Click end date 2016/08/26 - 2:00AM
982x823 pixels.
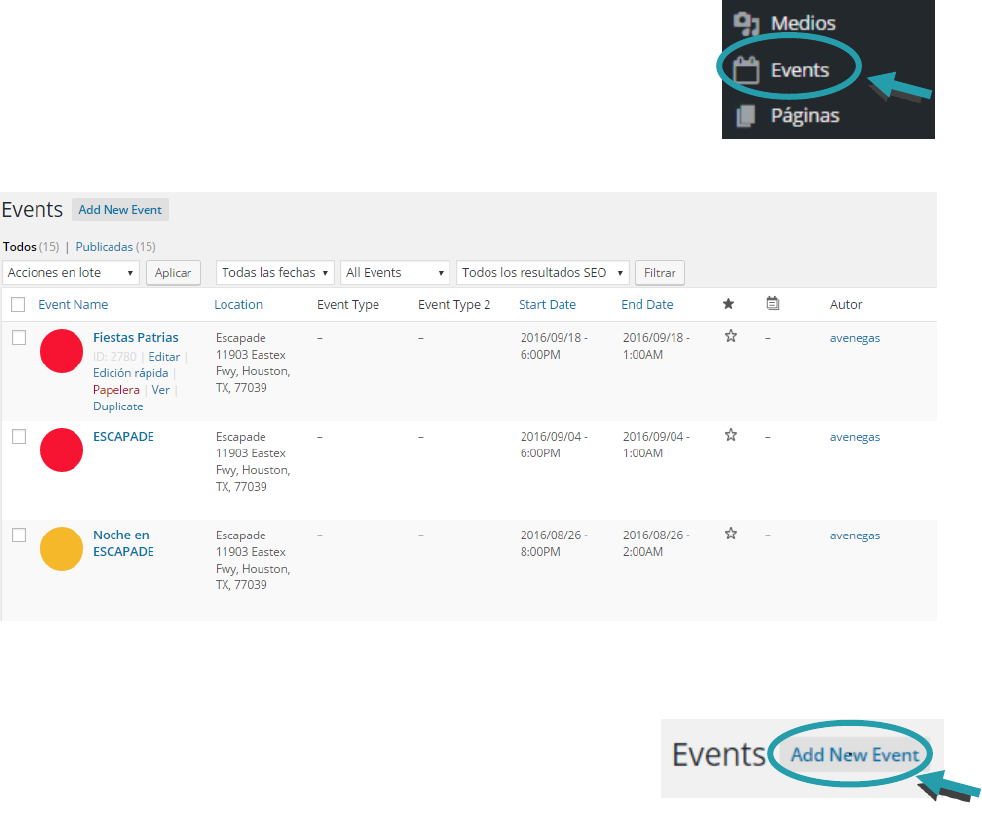tap(656, 543)
